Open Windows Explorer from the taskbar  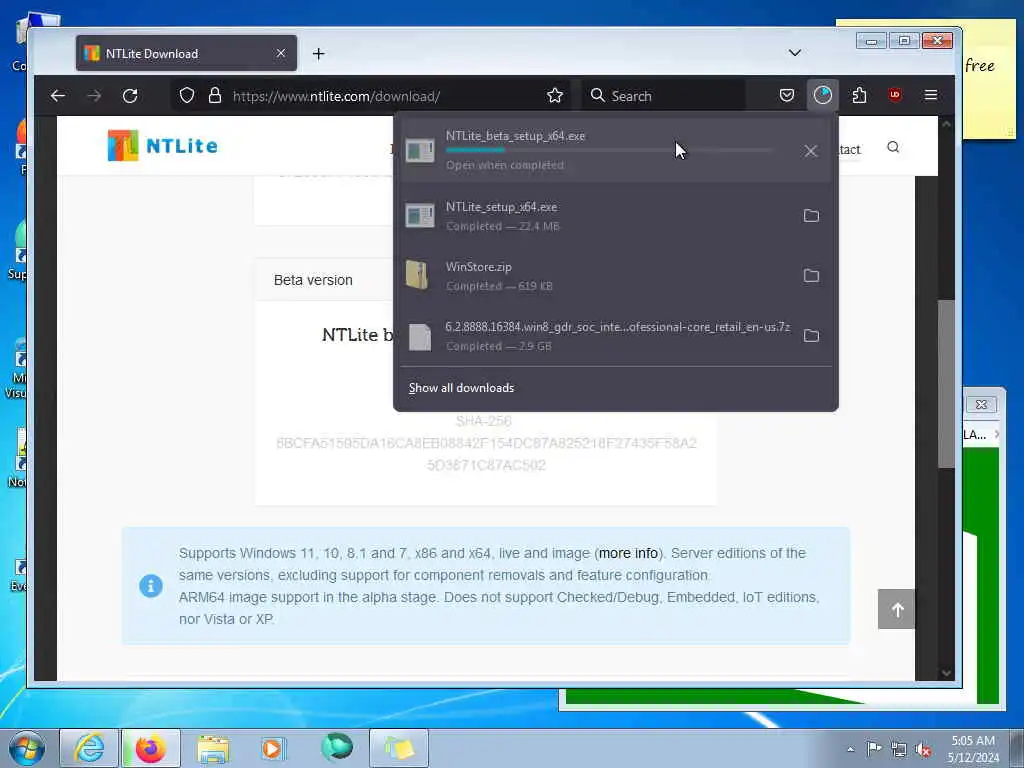coord(213,748)
